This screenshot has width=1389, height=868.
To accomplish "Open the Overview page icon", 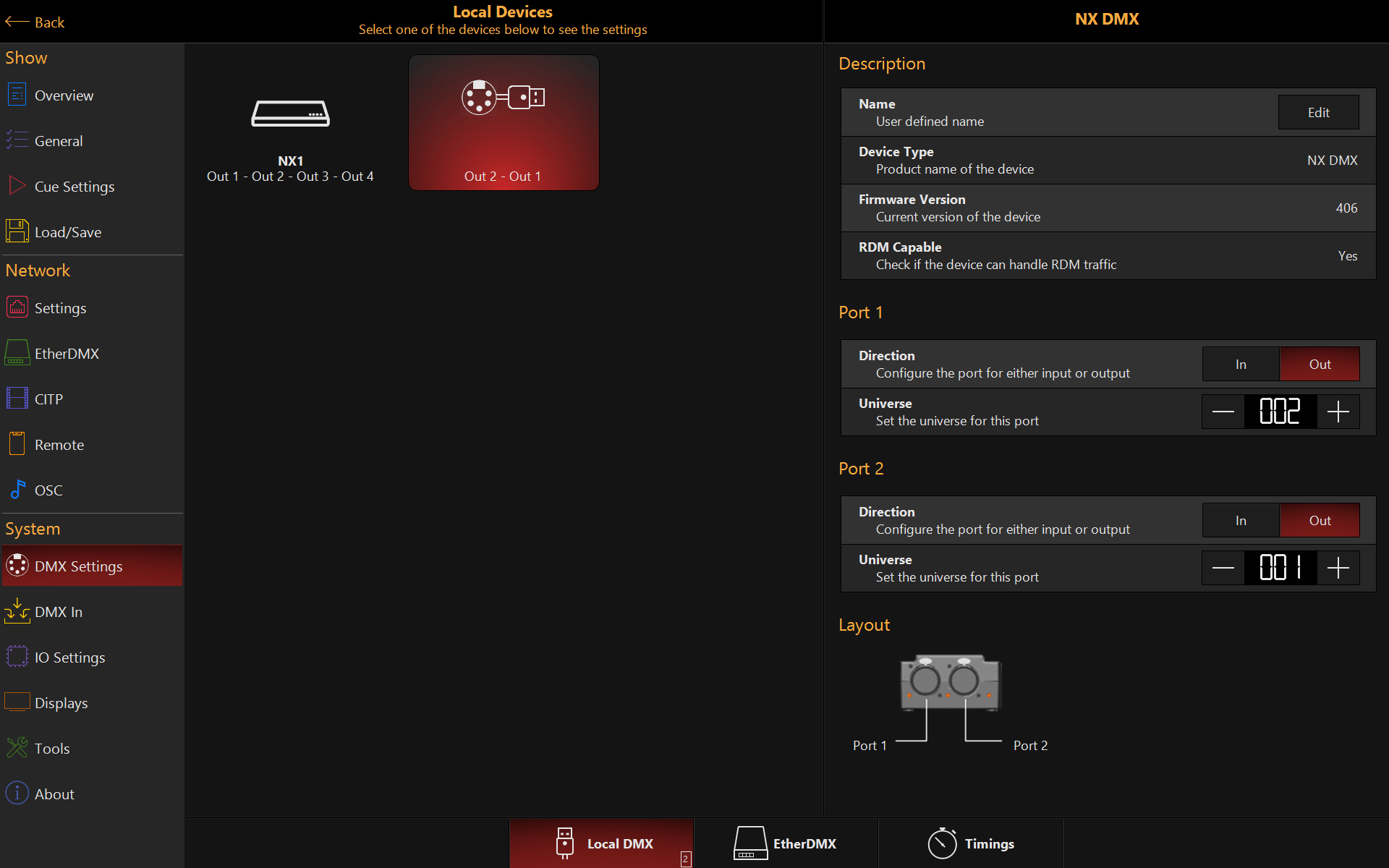I will 17,95.
